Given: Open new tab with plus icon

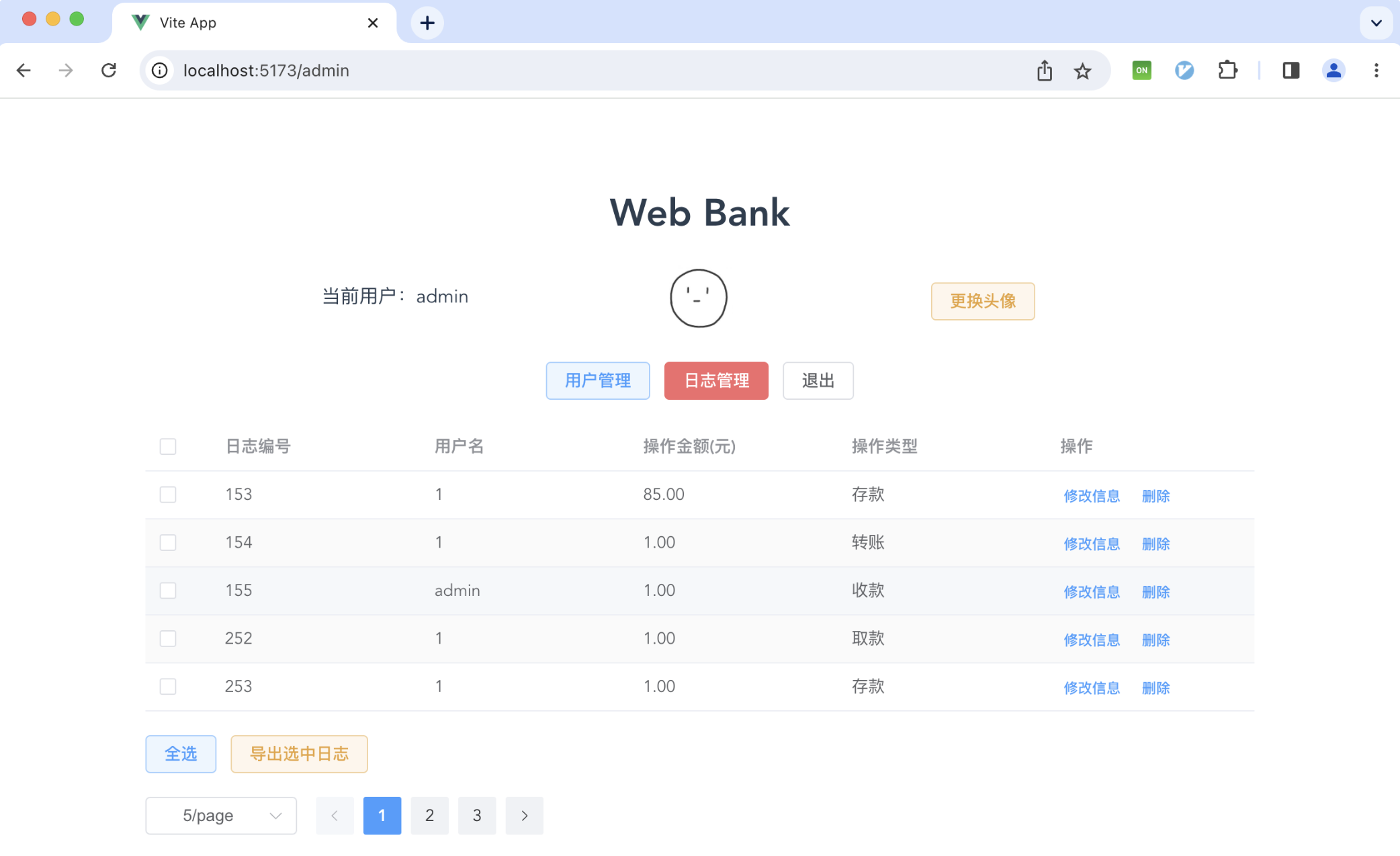Looking at the screenshot, I should pos(427,23).
